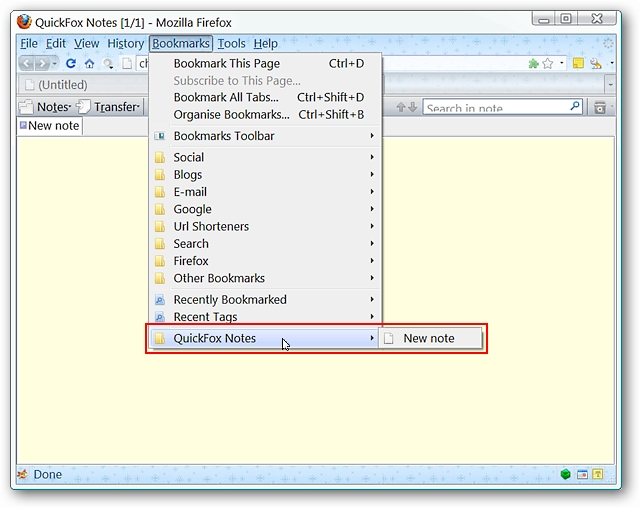Click the Back navigation arrow

point(27,64)
